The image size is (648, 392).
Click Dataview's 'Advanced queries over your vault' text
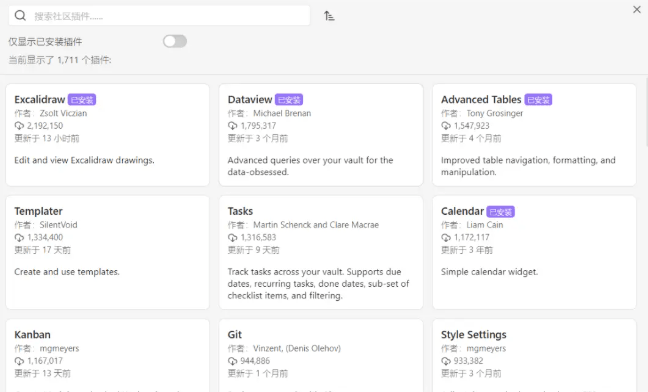(310, 166)
